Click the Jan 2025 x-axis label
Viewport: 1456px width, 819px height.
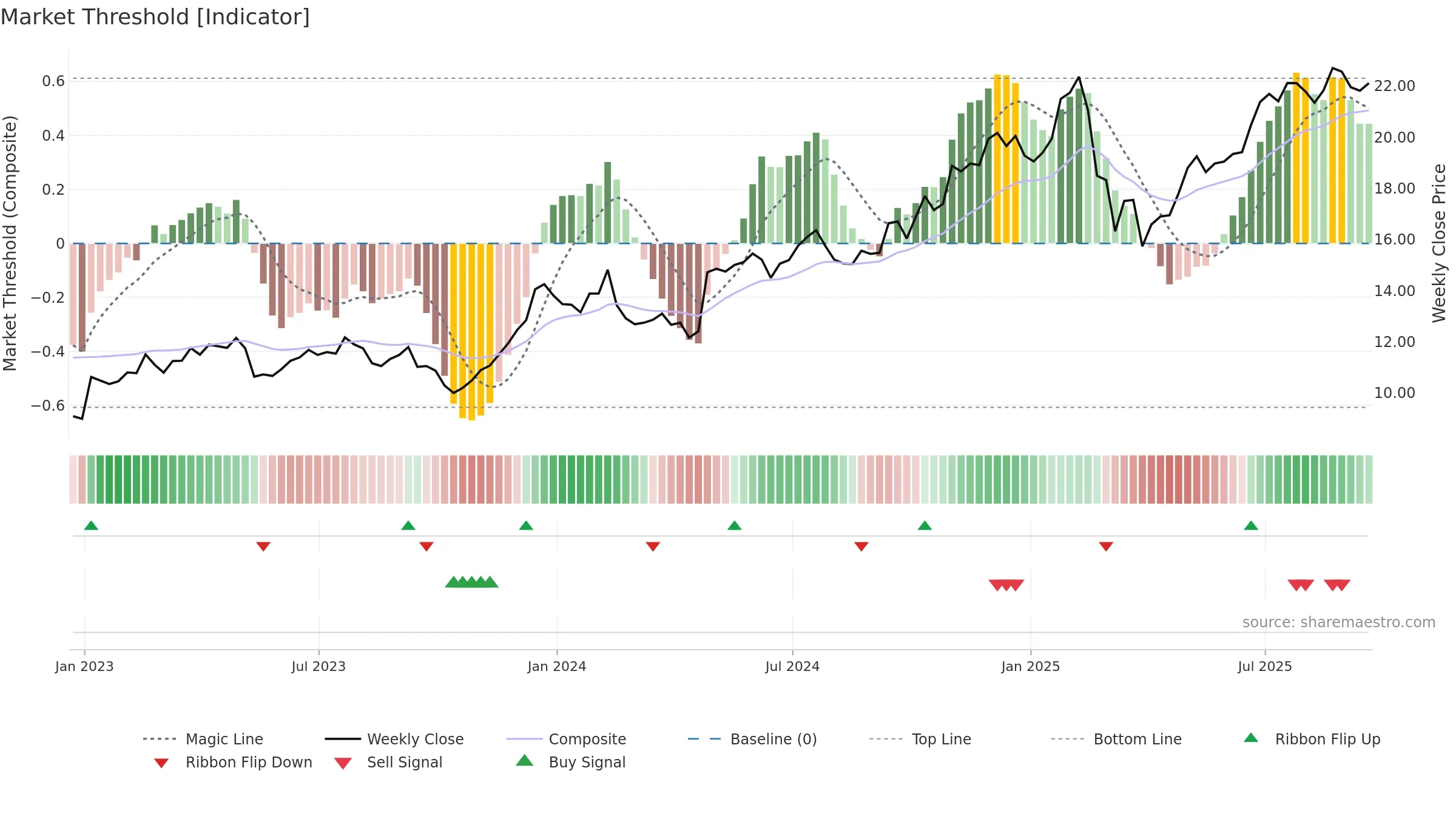point(1031,666)
